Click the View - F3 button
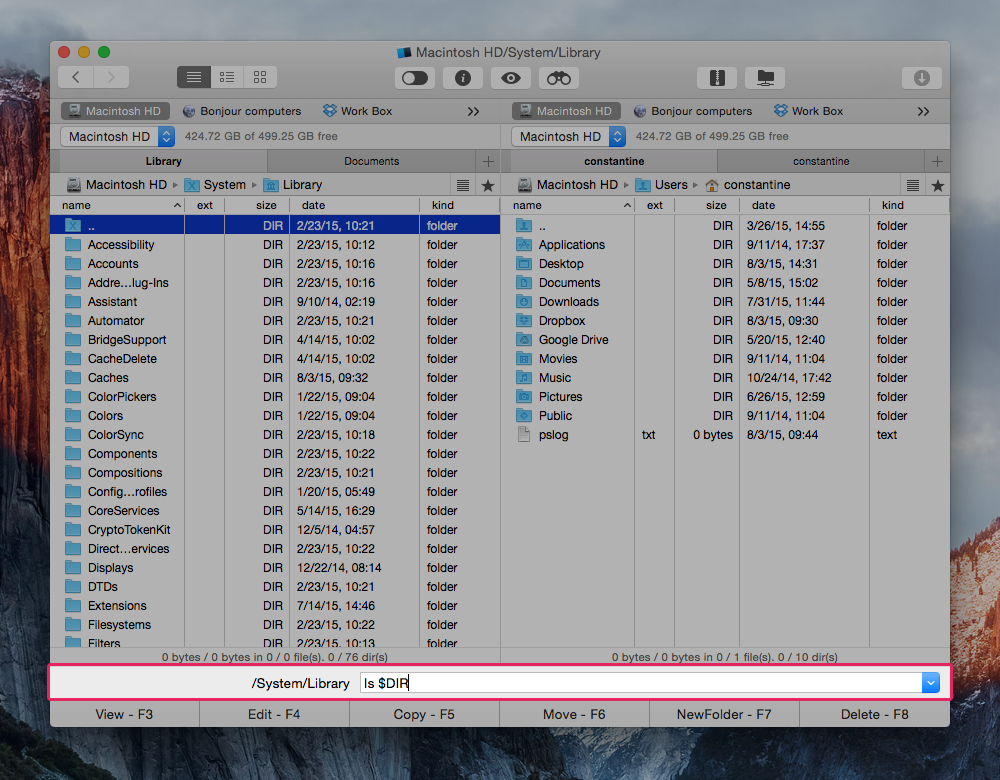This screenshot has width=1000, height=780. tap(124, 714)
